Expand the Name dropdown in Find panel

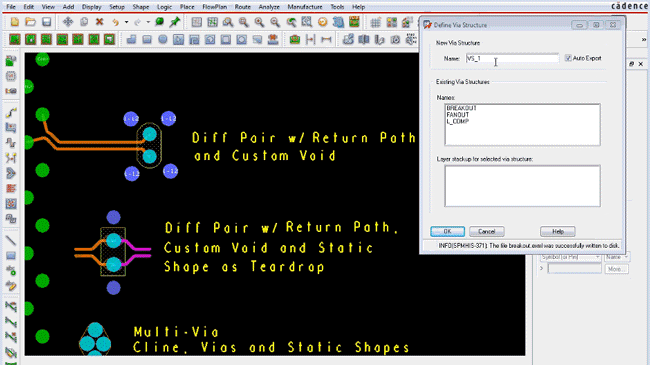click(x=617, y=257)
